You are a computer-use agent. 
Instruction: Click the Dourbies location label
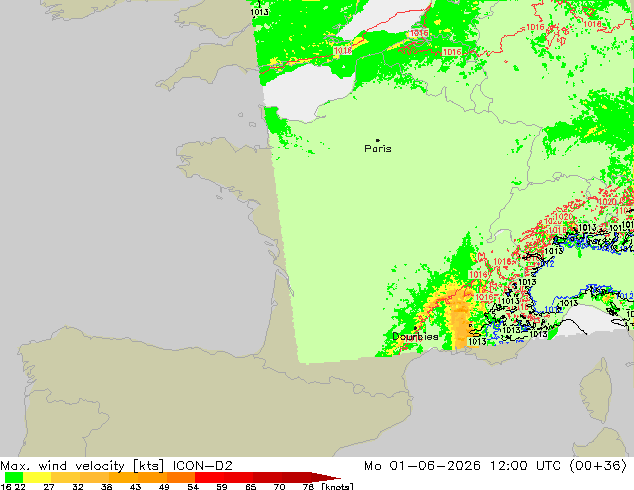pyautogui.click(x=415, y=336)
